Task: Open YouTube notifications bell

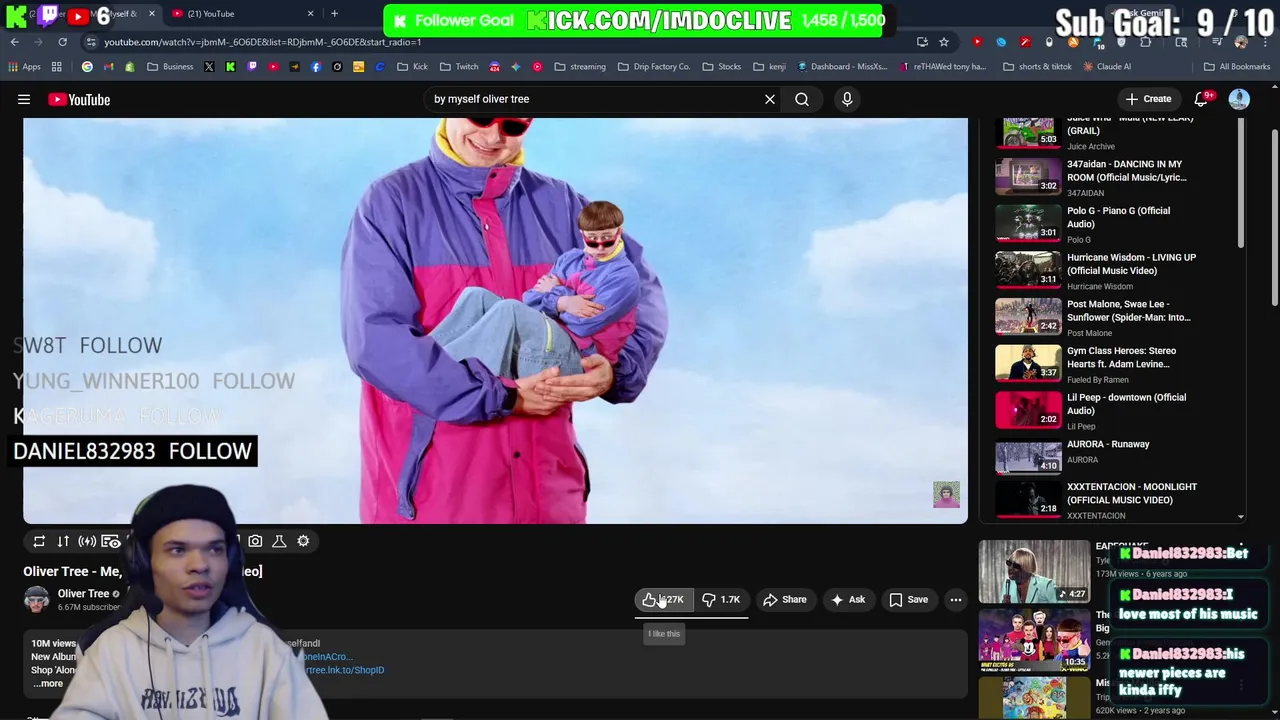Action: point(1202,99)
